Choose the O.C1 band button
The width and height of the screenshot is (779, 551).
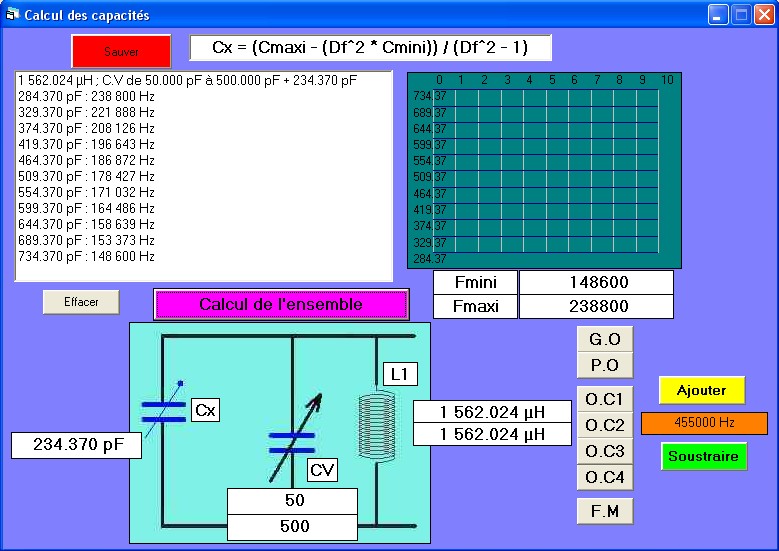[605, 399]
